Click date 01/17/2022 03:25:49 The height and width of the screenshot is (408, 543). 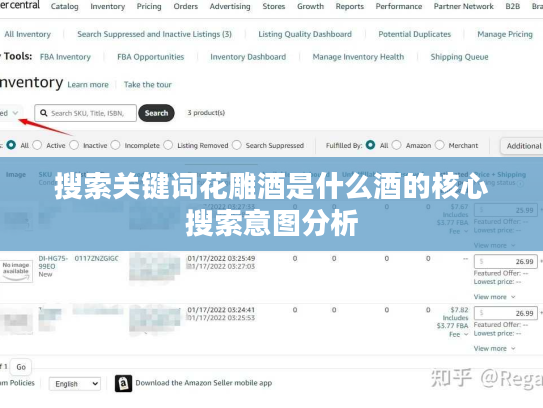coord(221,258)
